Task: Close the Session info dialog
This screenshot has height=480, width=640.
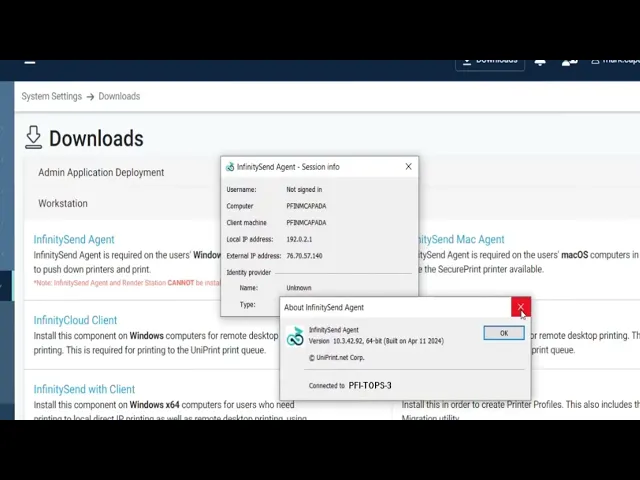Action: [x=409, y=167]
